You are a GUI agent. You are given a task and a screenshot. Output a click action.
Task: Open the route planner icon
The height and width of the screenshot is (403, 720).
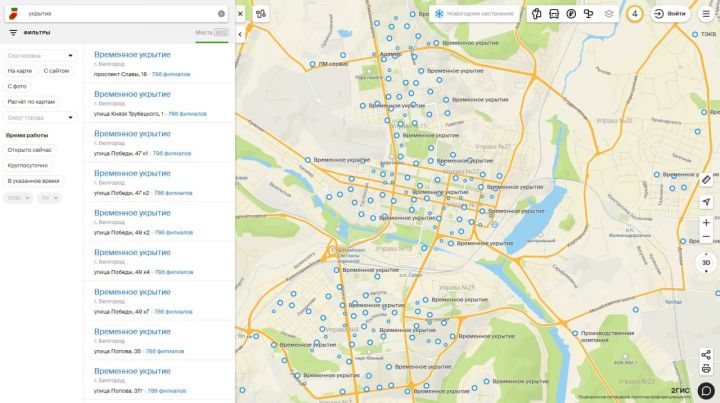[261, 14]
